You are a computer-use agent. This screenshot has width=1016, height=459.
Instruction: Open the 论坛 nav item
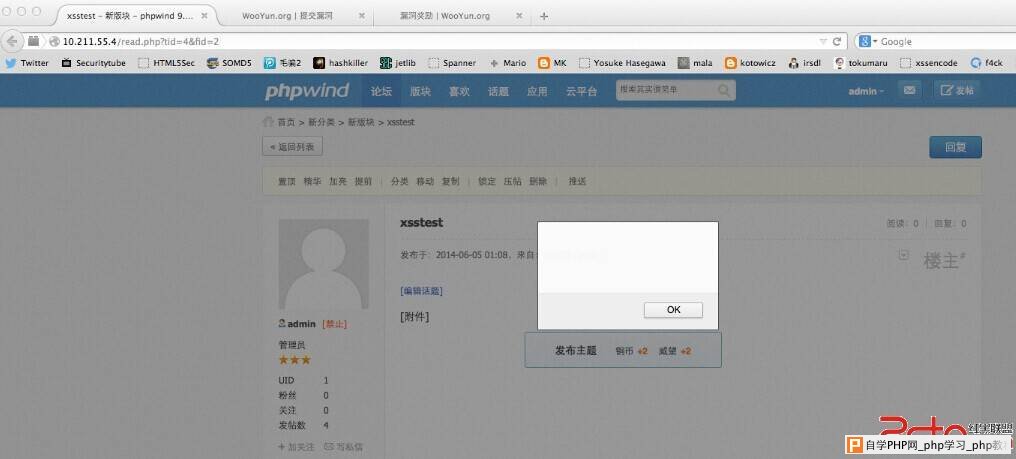pyautogui.click(x=381, y=91)
